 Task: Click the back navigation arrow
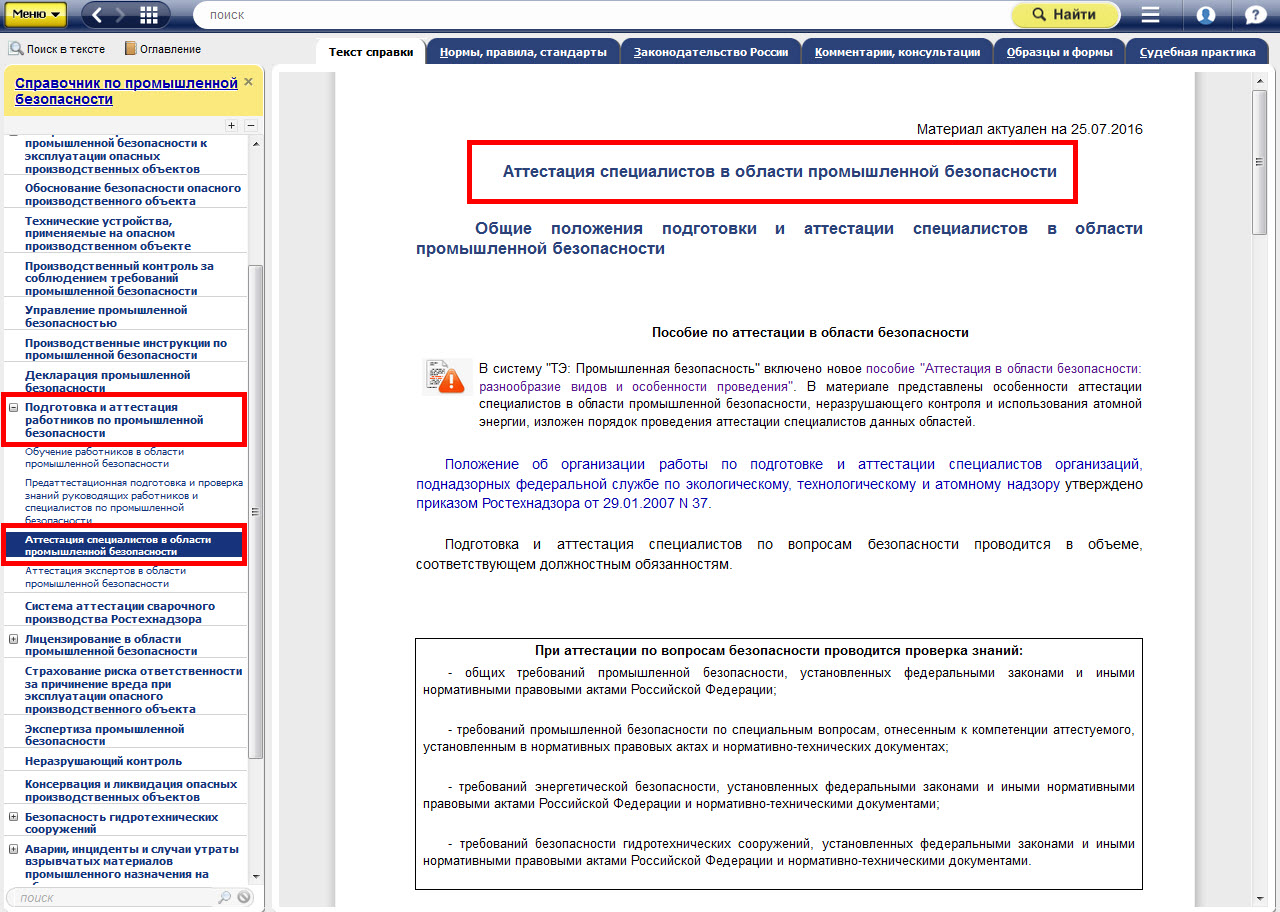tap(100, 15)
